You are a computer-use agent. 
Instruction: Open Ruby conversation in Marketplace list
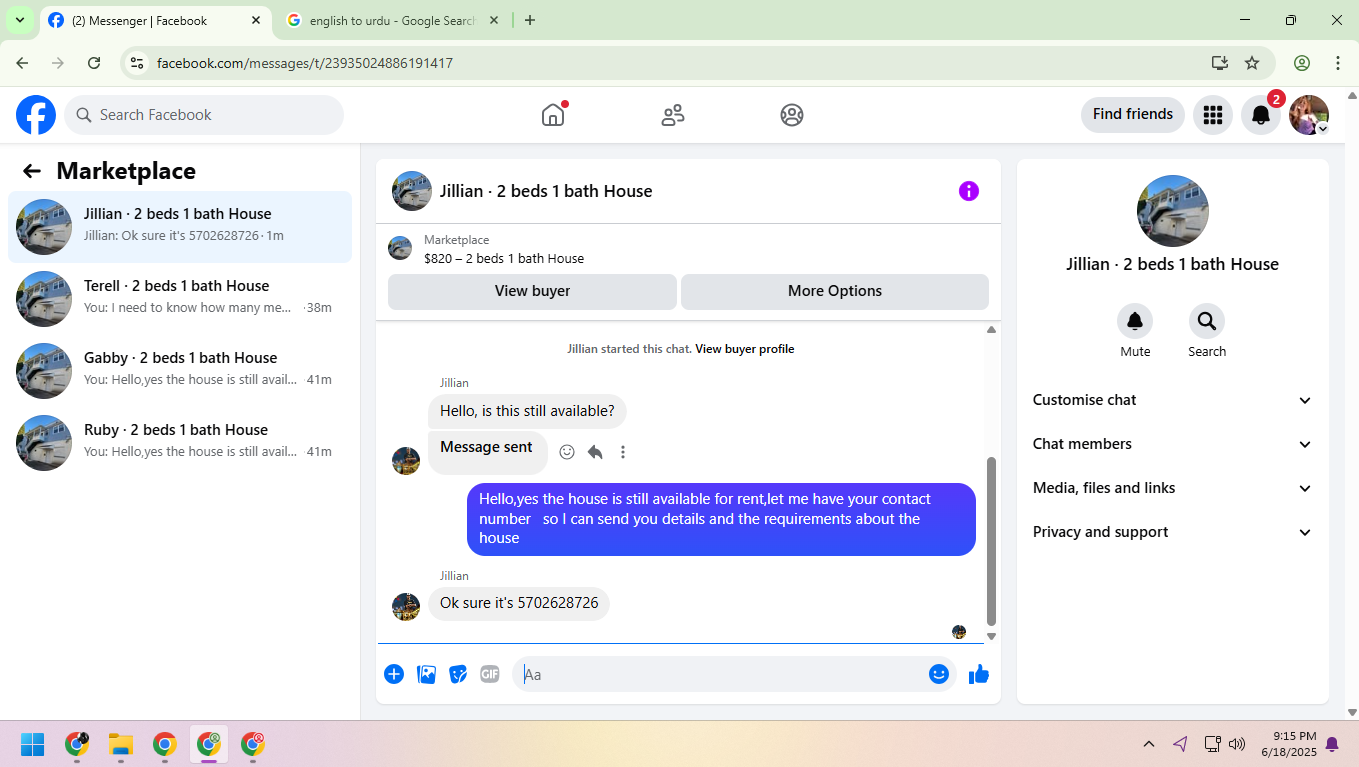180,443
